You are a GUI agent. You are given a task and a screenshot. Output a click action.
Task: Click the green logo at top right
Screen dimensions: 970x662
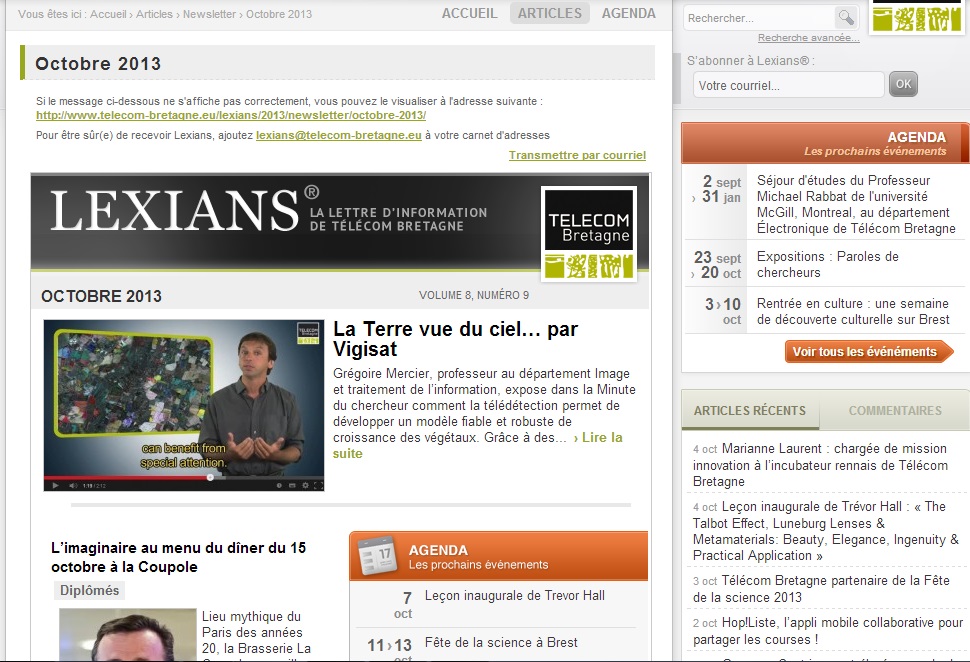click(x=918, y=16)
